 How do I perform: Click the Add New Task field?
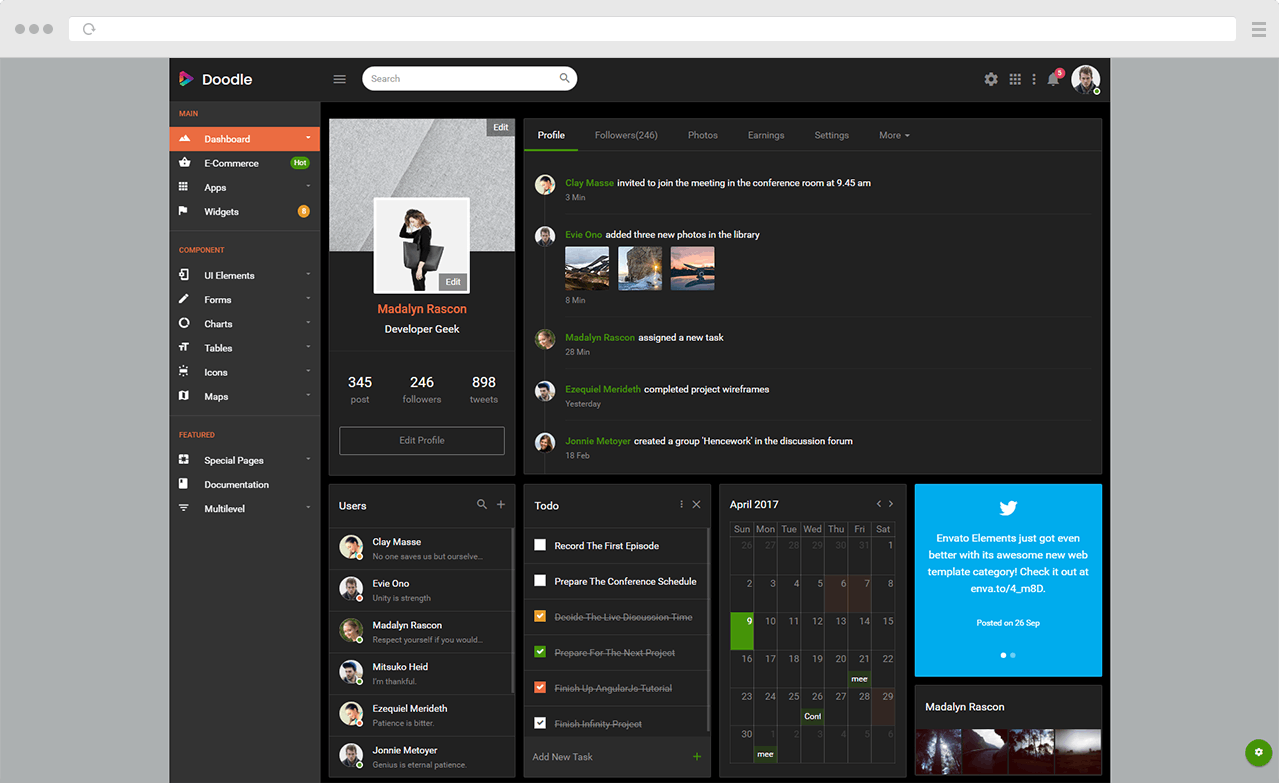[607, 757]
